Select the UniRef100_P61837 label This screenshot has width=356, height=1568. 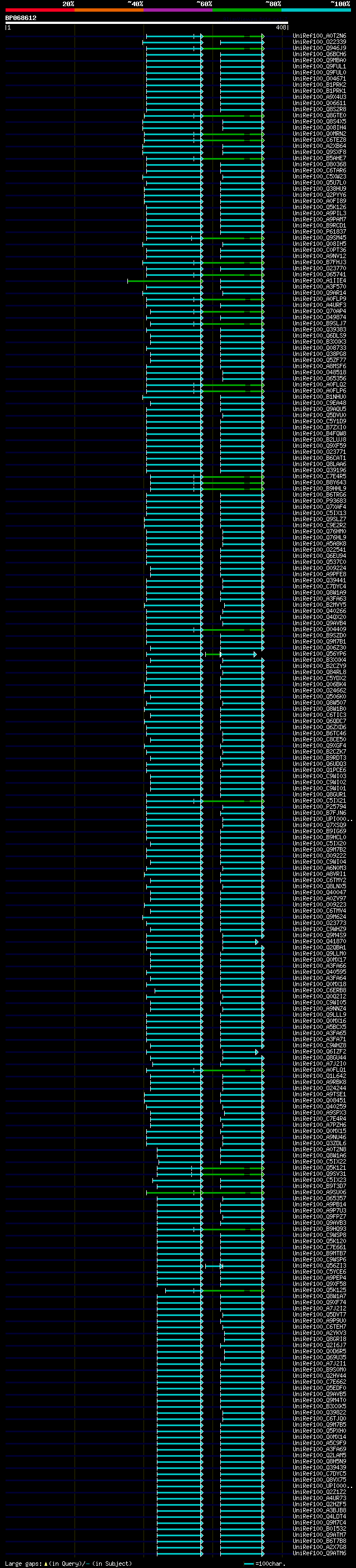(319, 231)
